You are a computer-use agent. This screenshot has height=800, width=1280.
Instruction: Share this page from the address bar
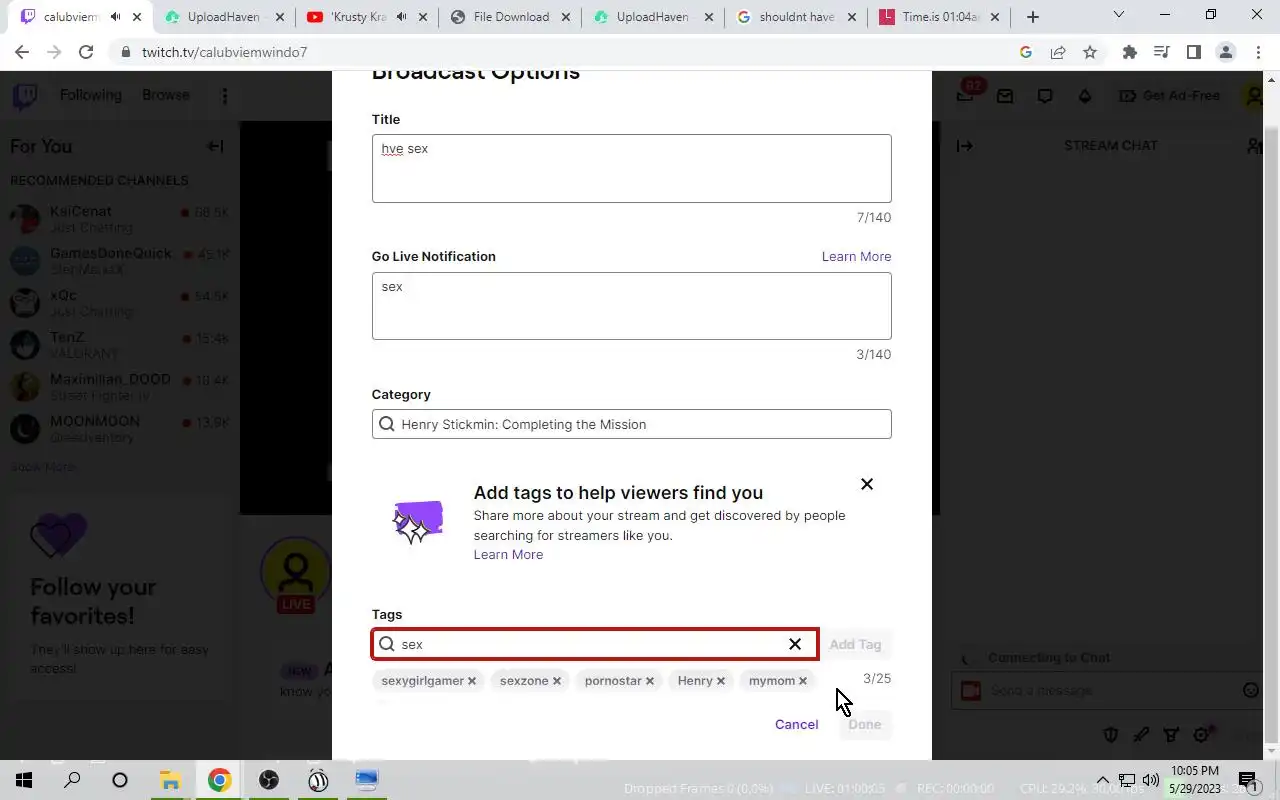tap(1058, 52)
